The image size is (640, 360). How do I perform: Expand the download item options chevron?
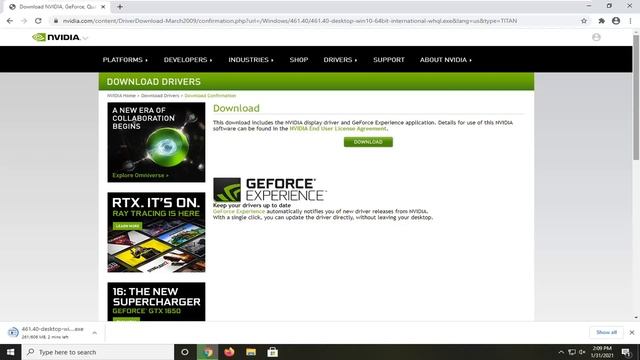[x=95, y=333]
